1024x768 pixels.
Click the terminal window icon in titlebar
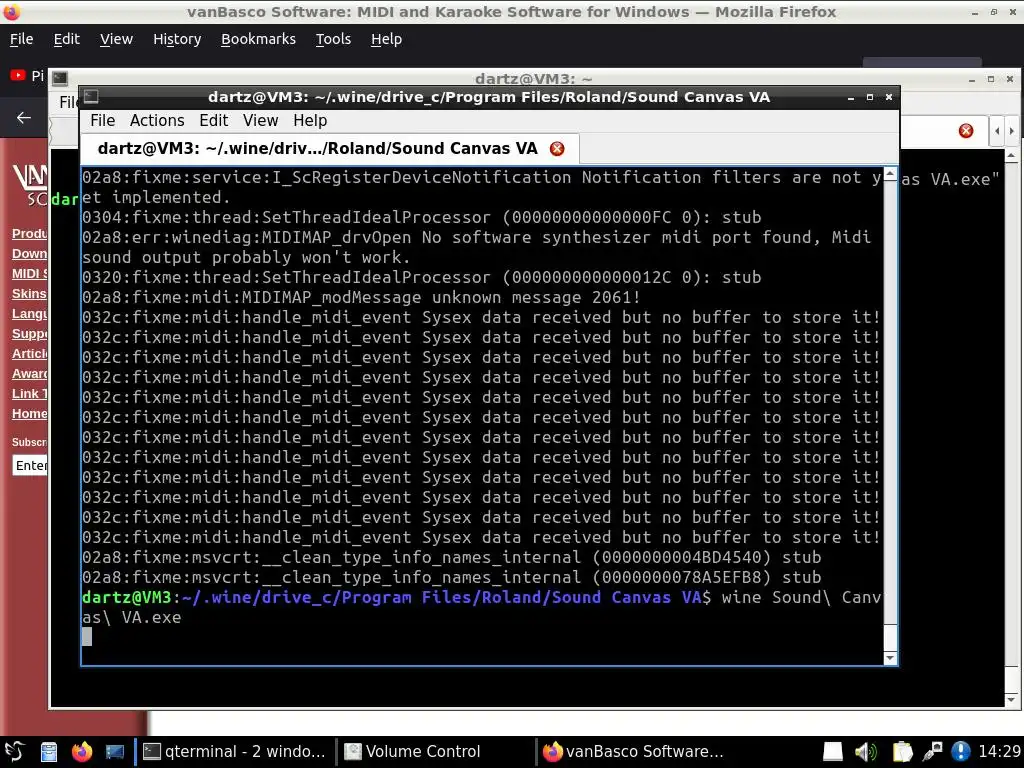click(x=91, y=97)
